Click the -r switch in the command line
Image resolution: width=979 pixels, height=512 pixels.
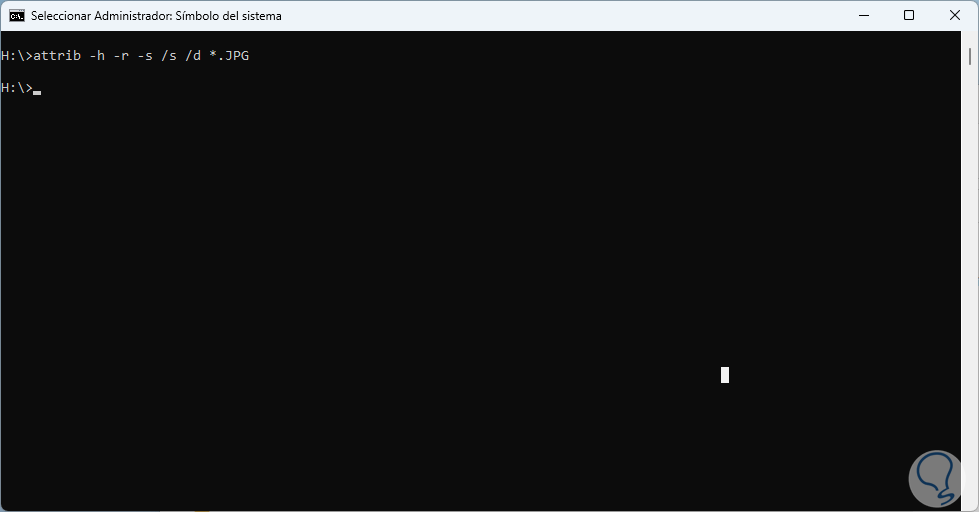[121, 56]
